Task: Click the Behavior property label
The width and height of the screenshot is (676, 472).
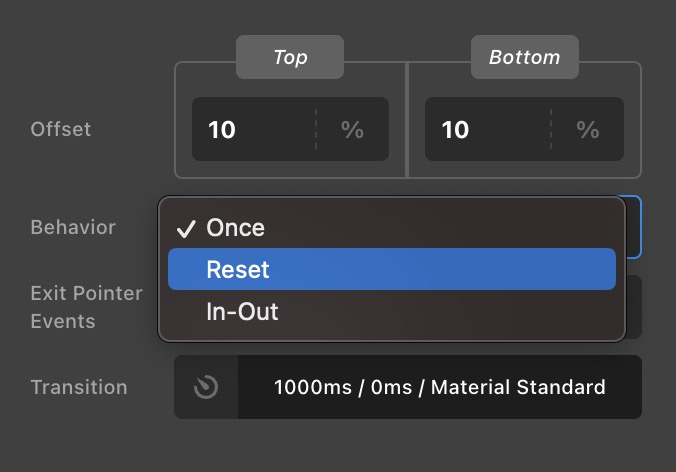Action: [73, 227]
